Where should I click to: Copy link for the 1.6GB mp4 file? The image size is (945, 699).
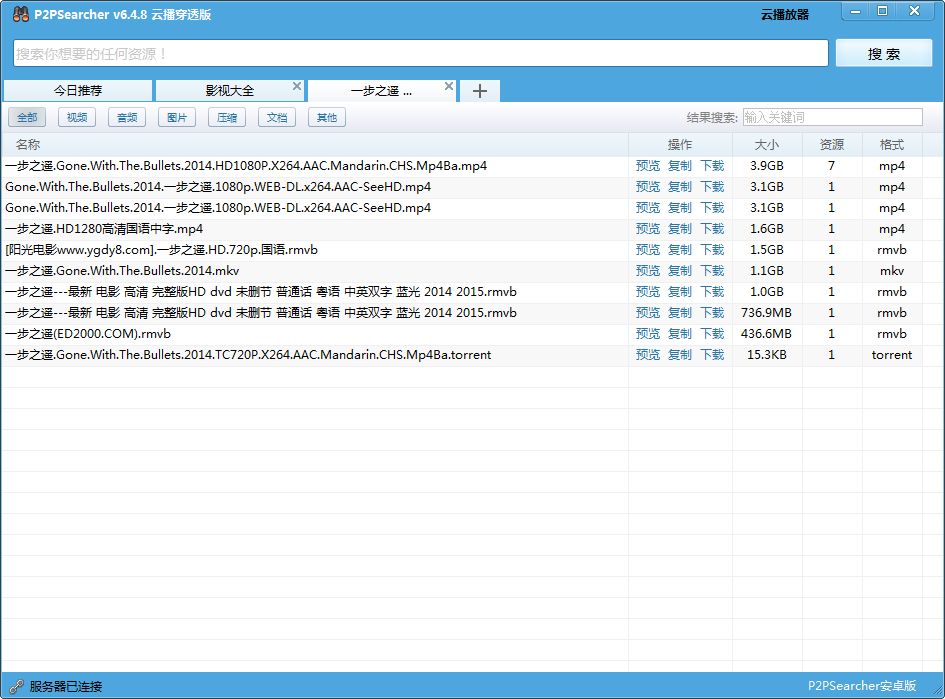coord(680,229)
